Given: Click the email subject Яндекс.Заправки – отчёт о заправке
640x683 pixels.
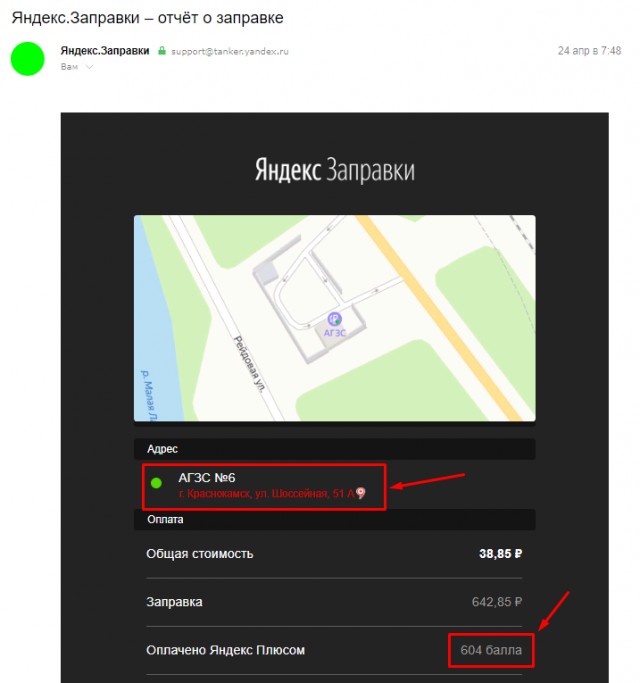Looking at the screenshot, I should tap(147, 18).
